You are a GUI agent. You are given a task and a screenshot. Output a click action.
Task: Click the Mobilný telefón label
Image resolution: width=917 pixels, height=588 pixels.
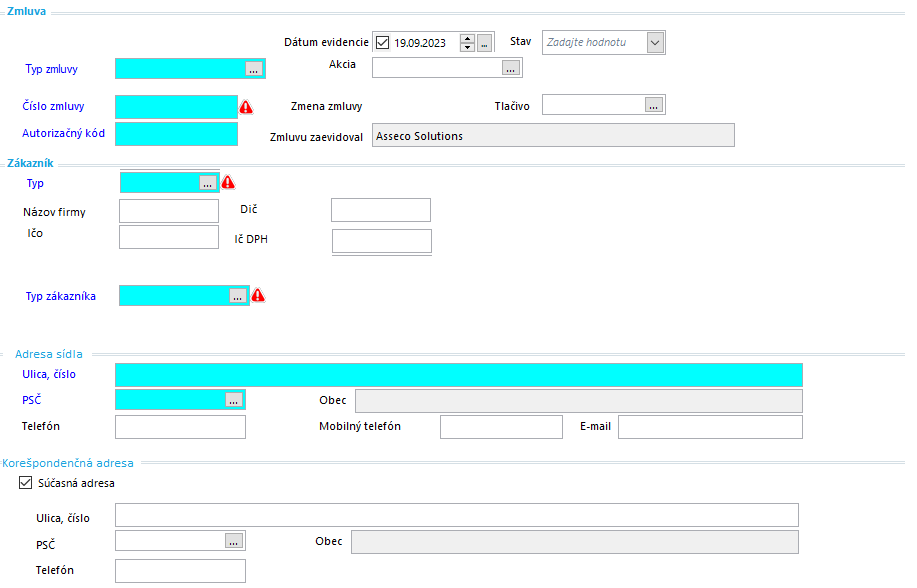pyautogui.click(x=360, y=427)
